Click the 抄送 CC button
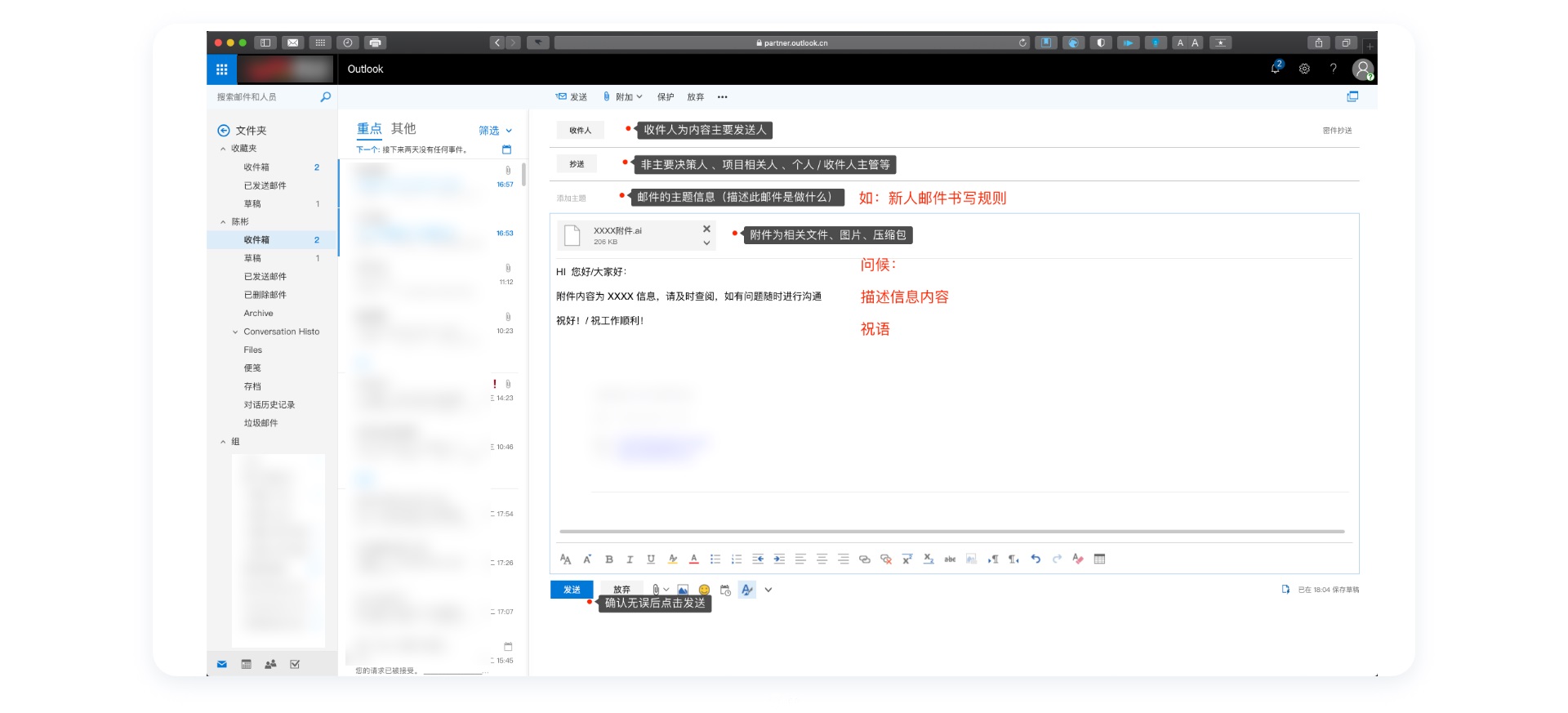Screen dimensions: 1568x713 (x=577, y=164)
